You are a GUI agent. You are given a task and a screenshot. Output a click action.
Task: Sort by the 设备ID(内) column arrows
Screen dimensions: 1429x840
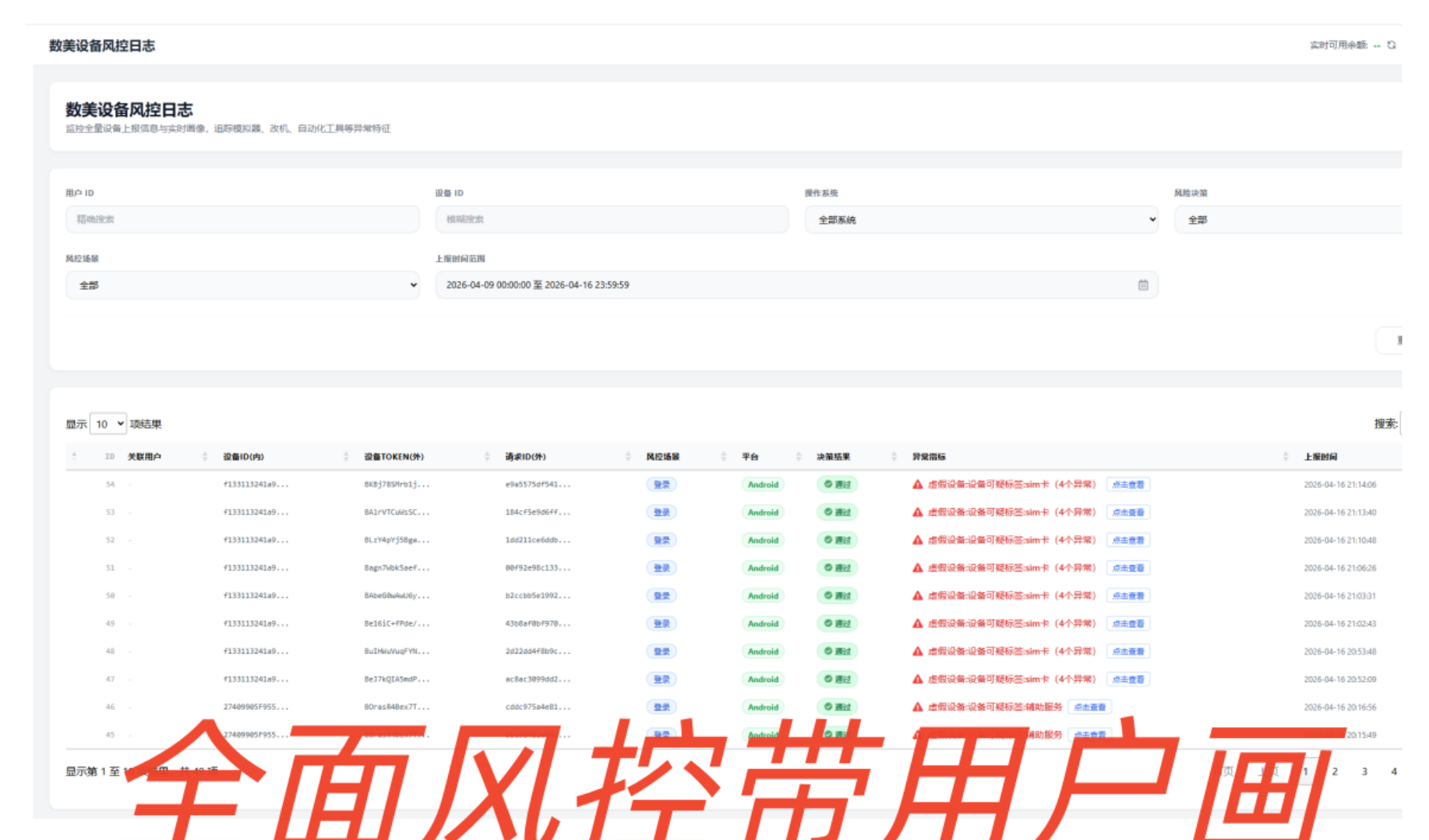346,457
